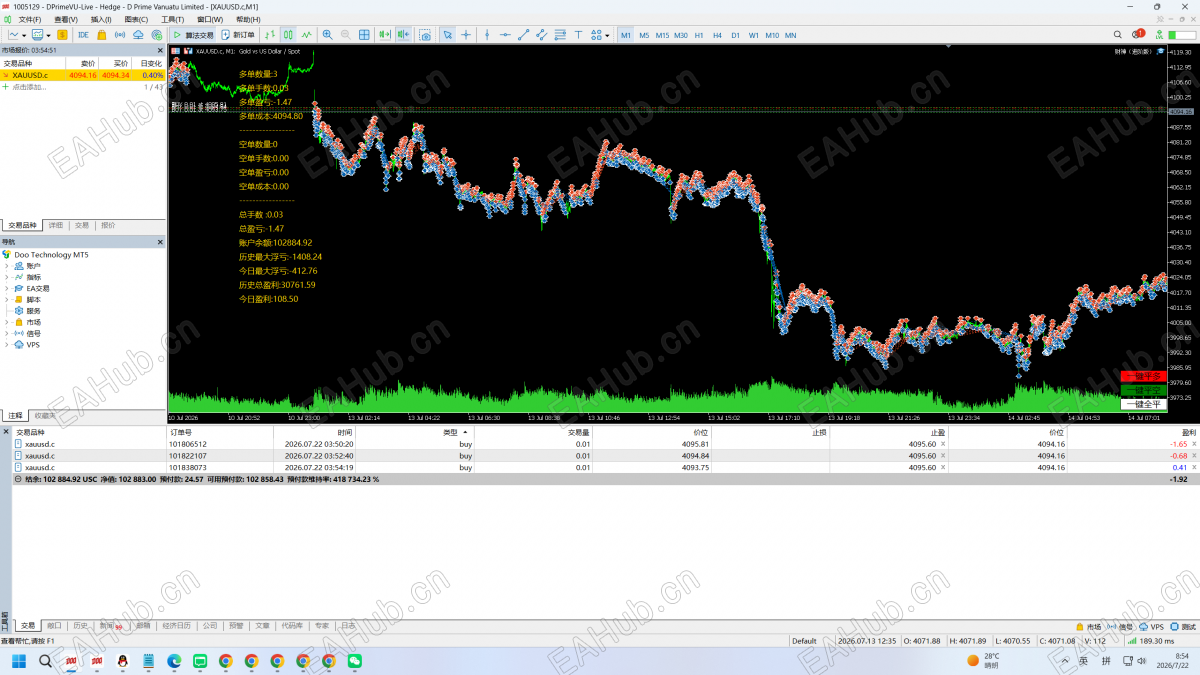Click the gold dollar market depth icon
Screen dimensions: 1200x675
(x=62, y=35)
